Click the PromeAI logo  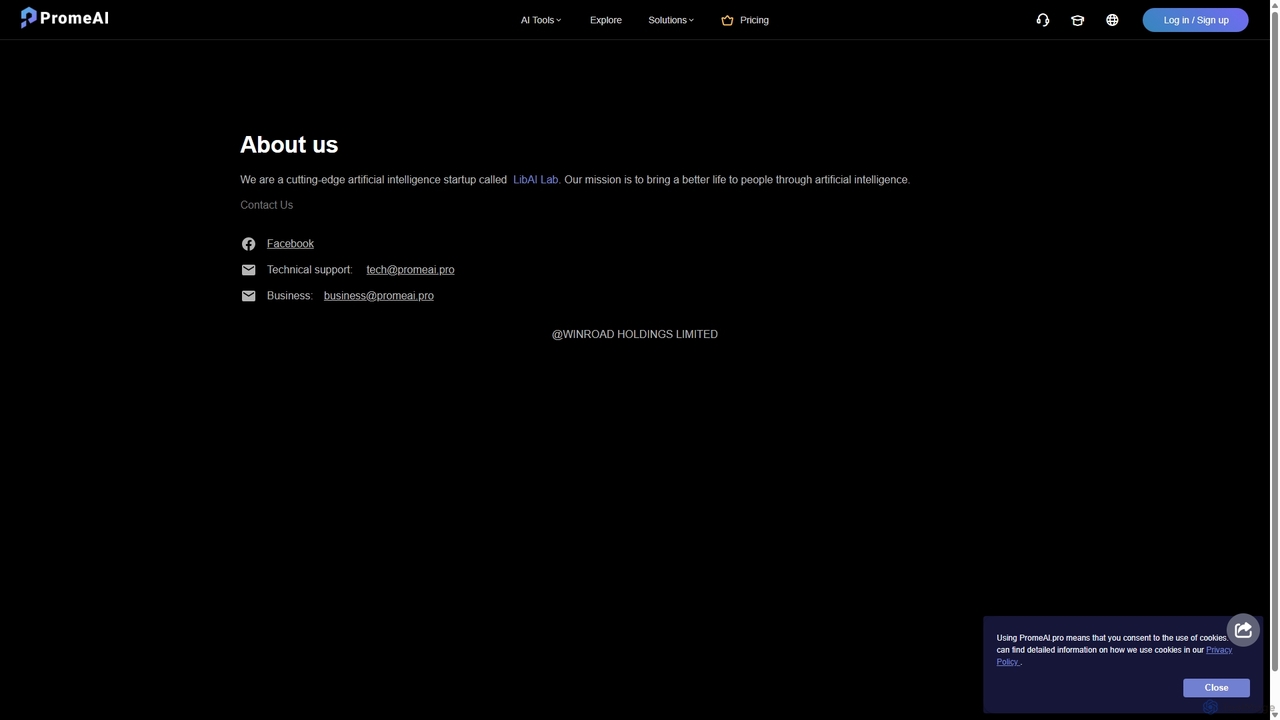pos(64,18)
